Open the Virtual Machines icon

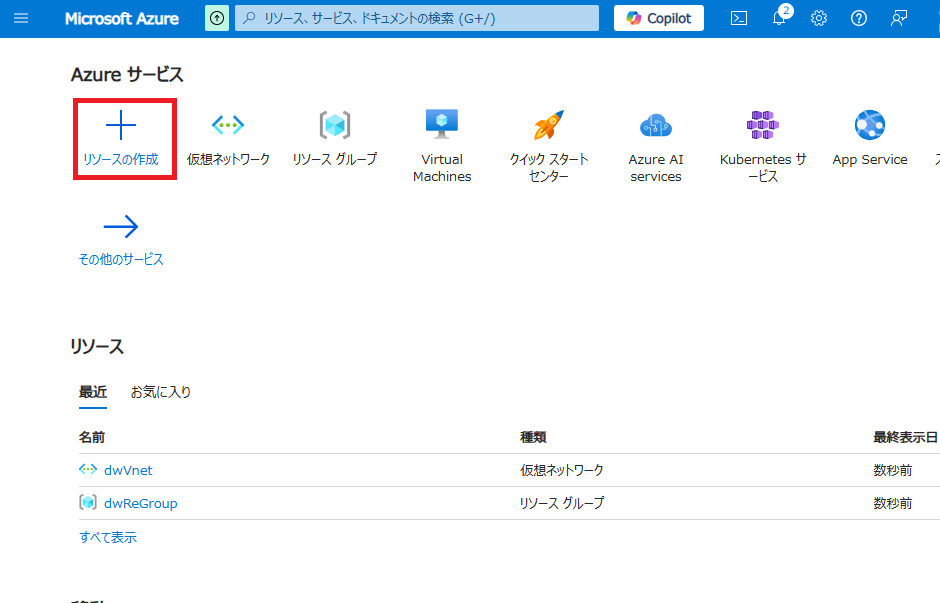[x=442, y=124]
